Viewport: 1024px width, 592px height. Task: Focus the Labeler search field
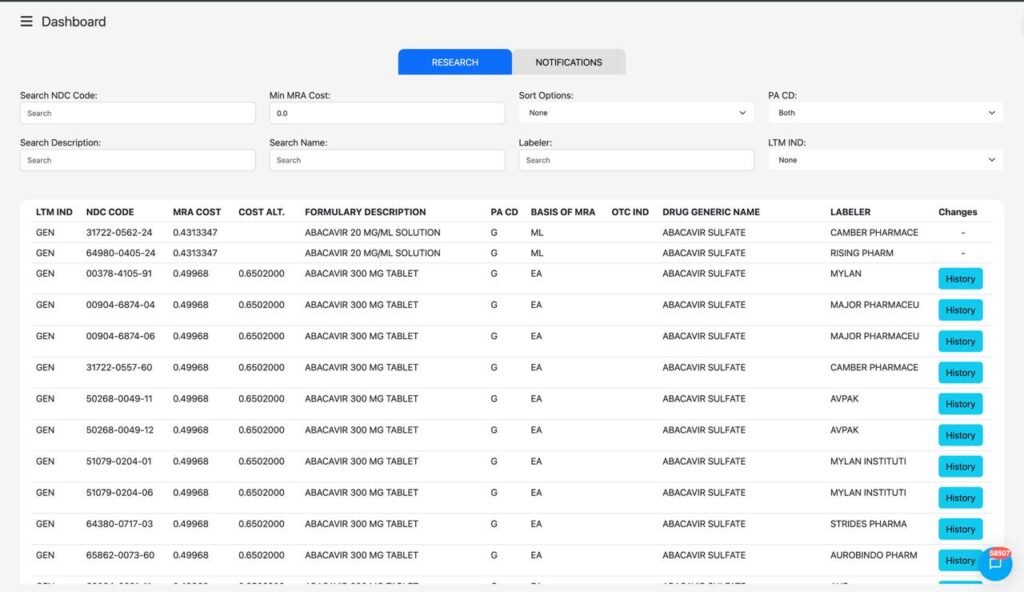636,160
